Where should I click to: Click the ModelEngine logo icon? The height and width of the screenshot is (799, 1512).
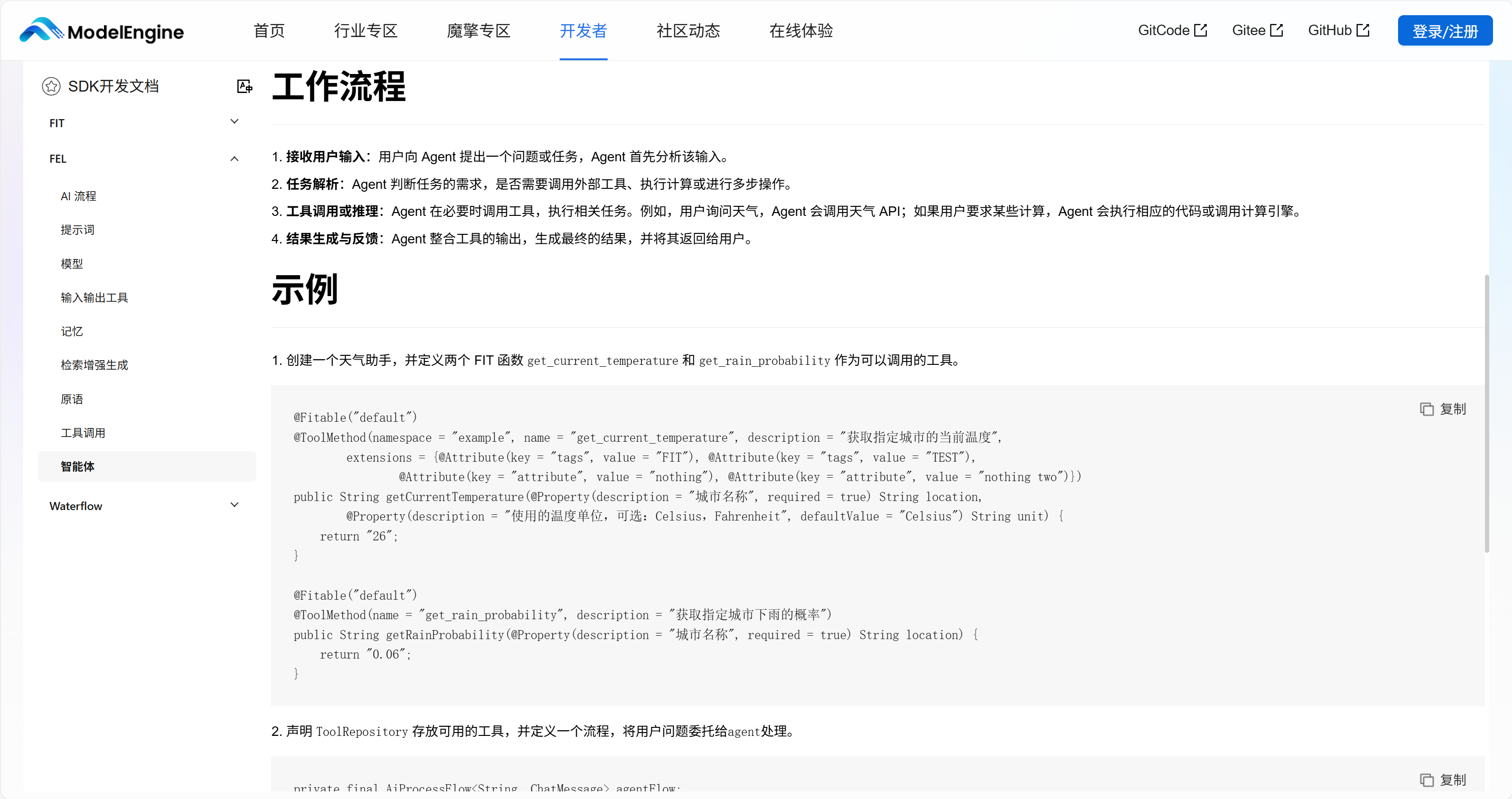(41, 30)
